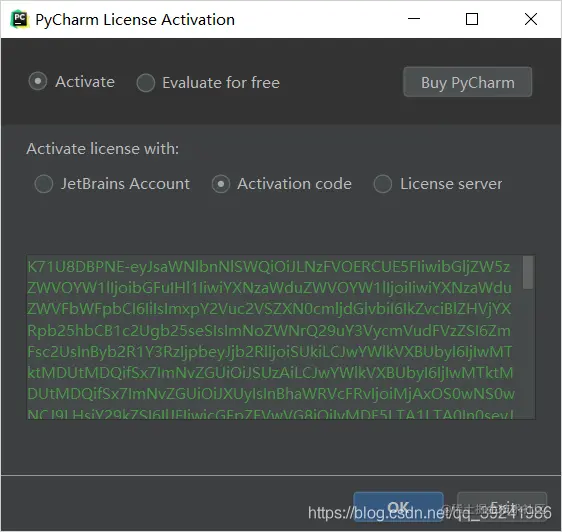
Task: Choose the JetBrains Account radio button
Action: point(44,184)
